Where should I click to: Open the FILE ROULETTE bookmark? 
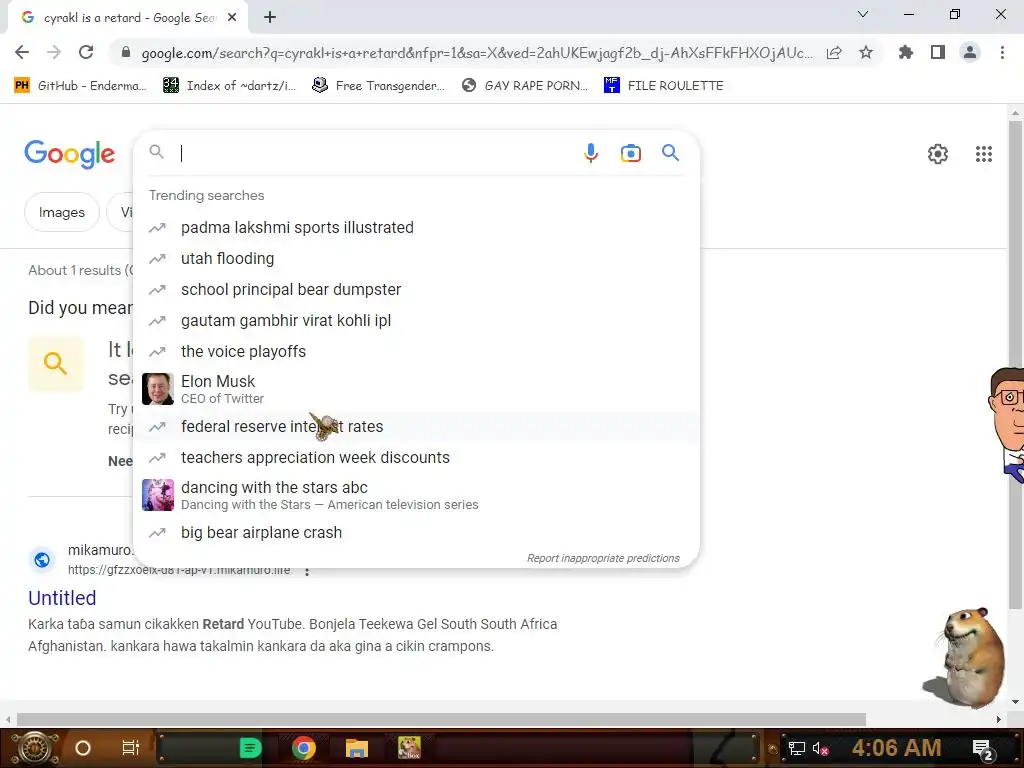[664, 86]
